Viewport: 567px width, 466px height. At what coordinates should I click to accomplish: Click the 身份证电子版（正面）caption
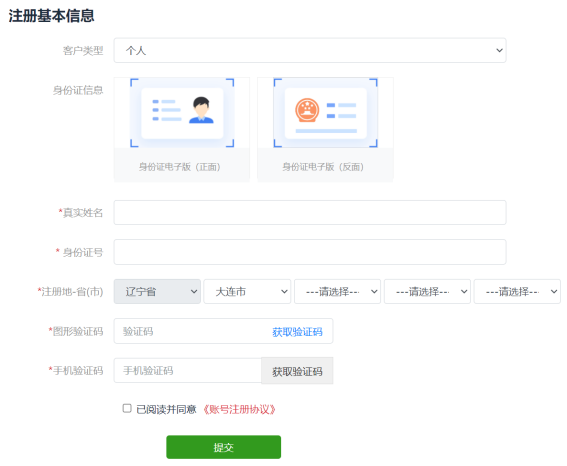coord(180,167)
